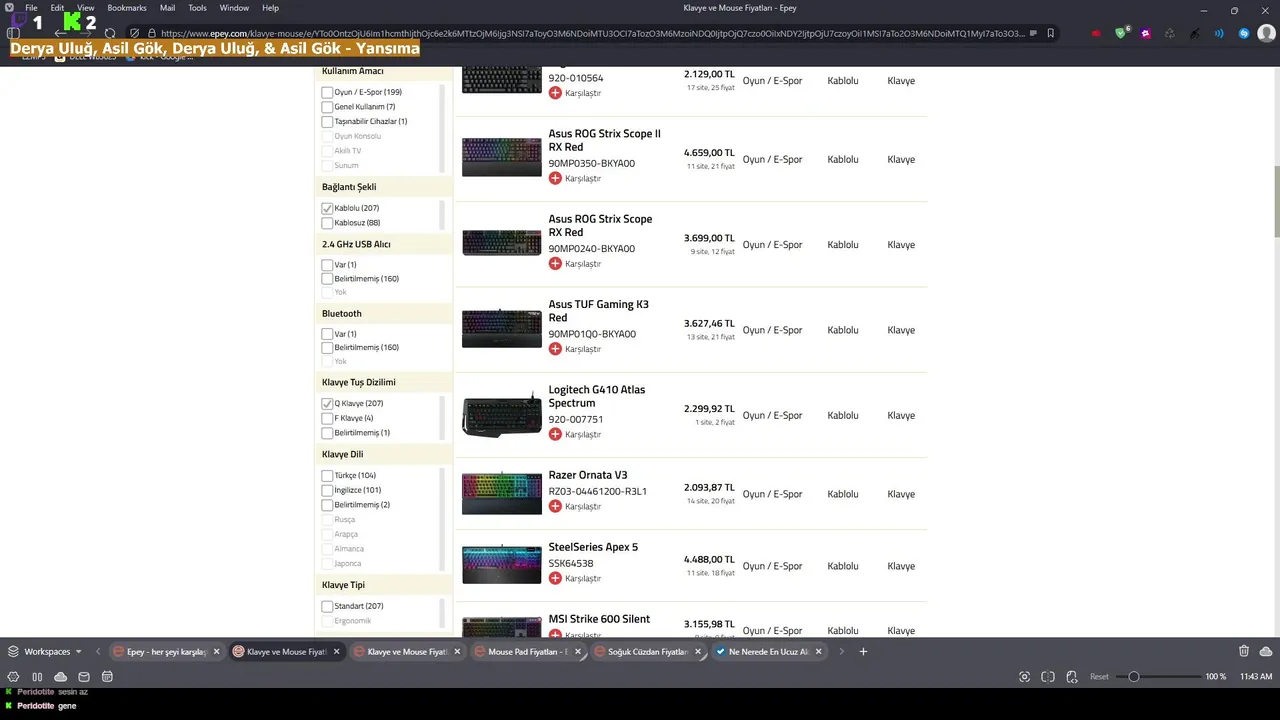The width and height of the screenshot is (1280, 720).
Task: Click mail icon in status bar
Action: pos(84,677)
